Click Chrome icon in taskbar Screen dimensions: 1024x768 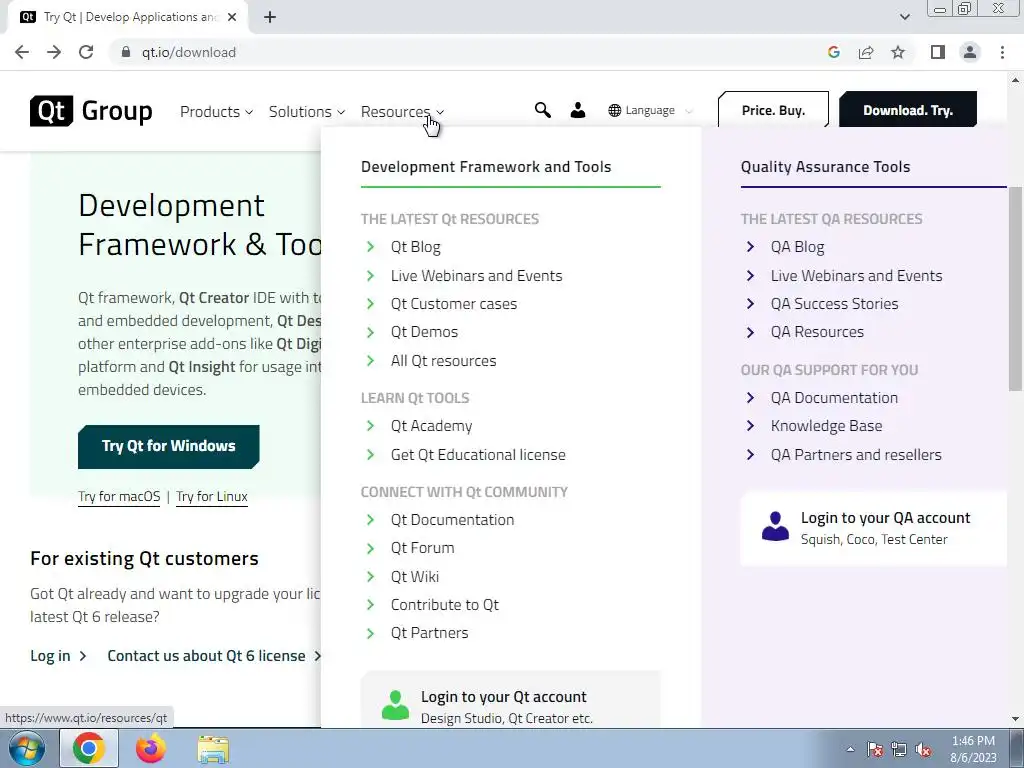pos(89,748)
